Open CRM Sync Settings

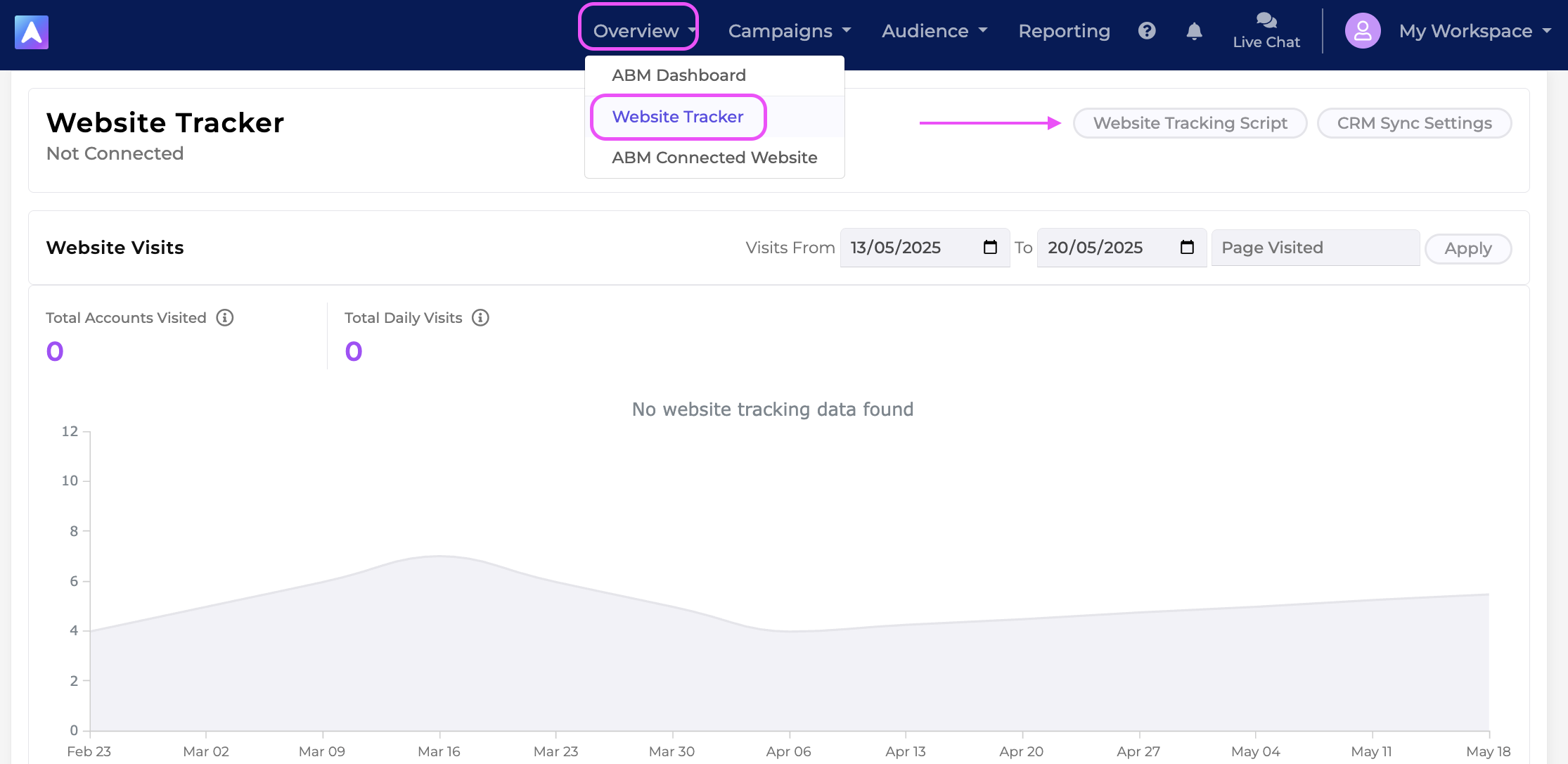1414,123
